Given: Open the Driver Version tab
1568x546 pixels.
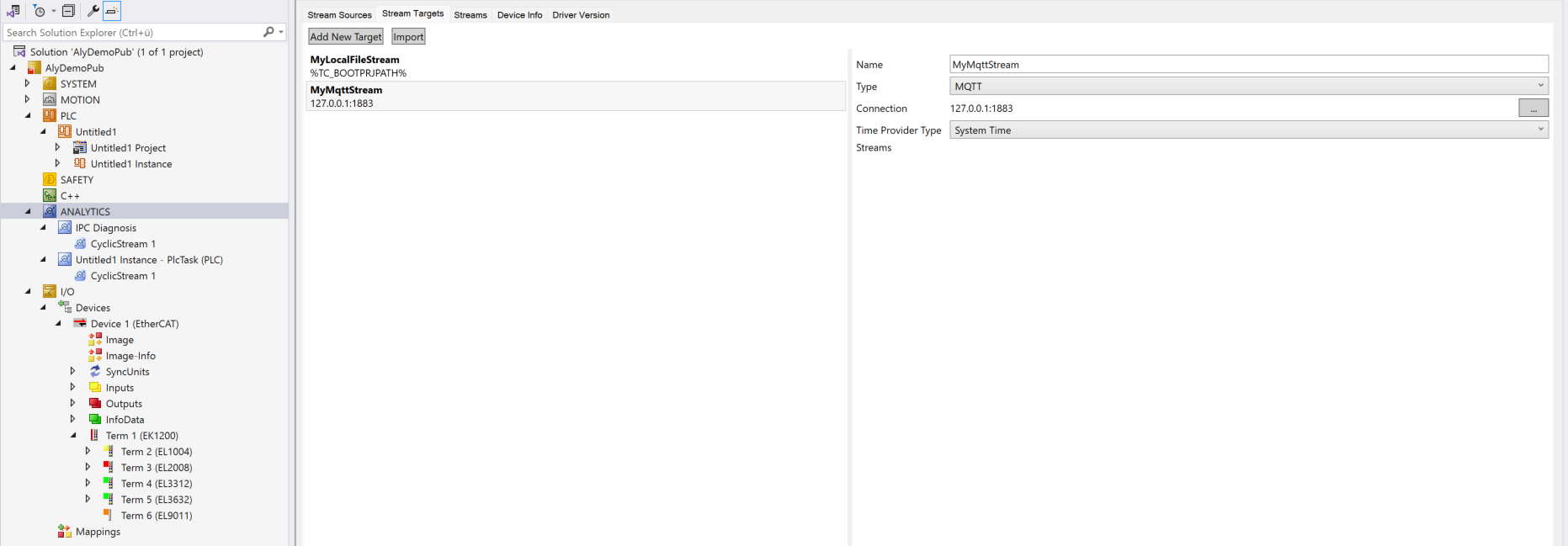Looking at the screenshot, I should pos(581,15).
